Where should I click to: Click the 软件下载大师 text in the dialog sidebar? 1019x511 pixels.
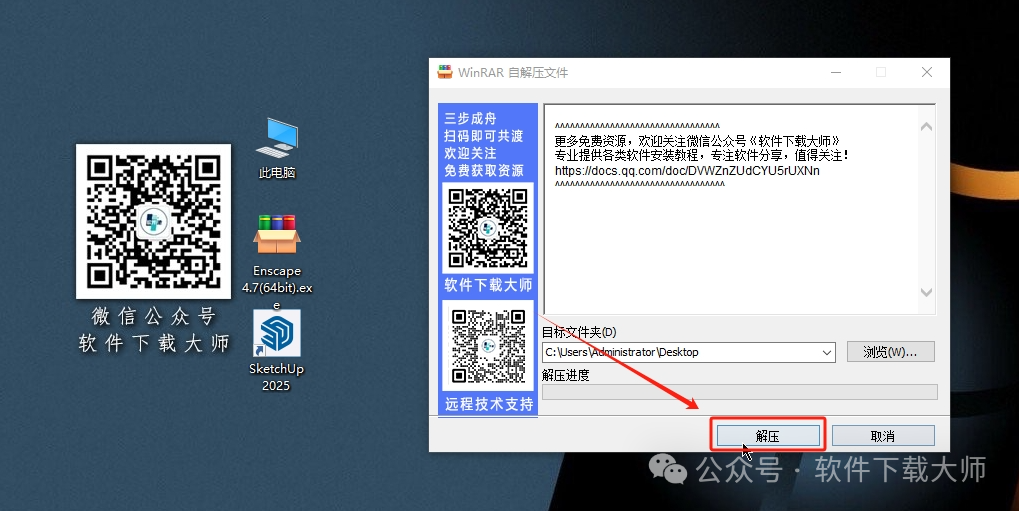[488, 285]
